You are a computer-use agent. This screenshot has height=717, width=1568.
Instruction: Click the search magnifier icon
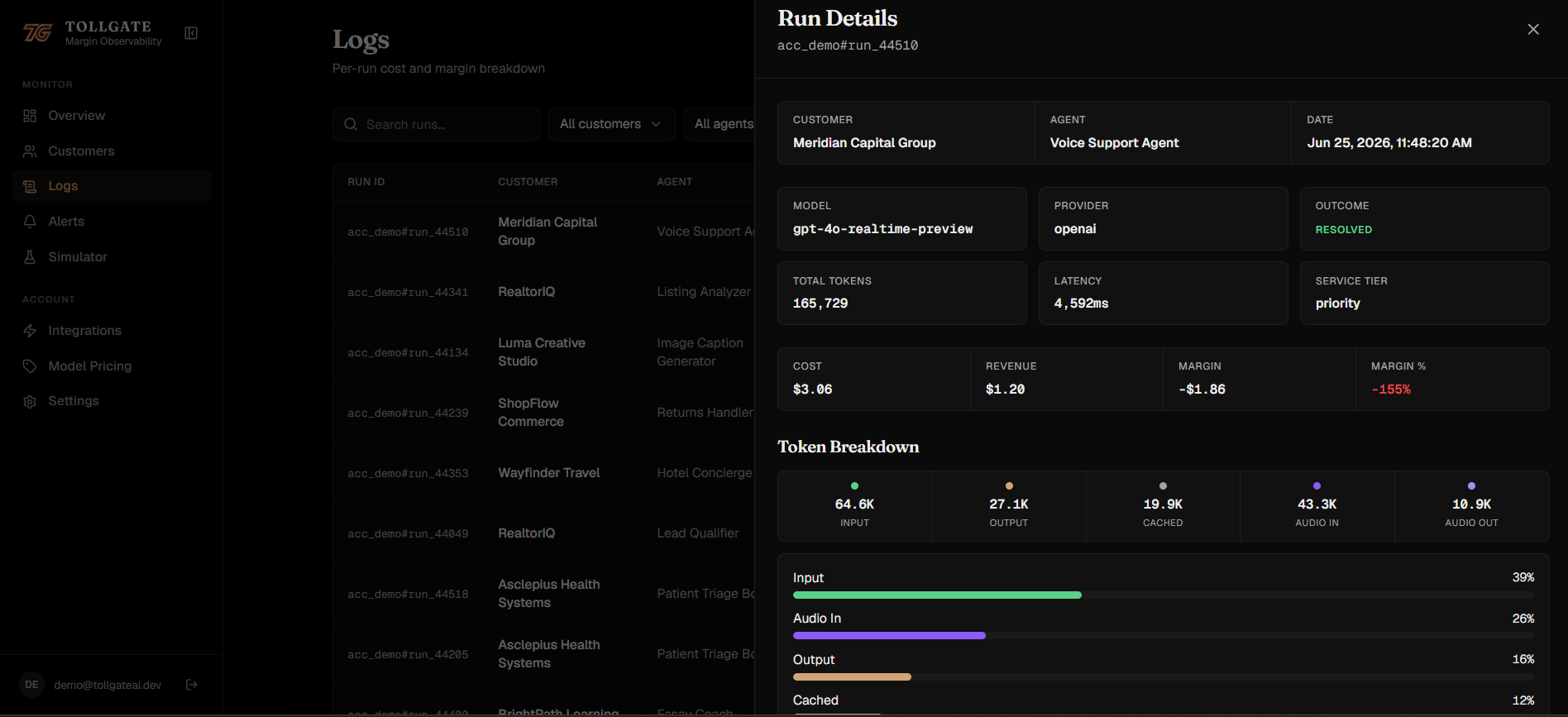click(351, 124)
